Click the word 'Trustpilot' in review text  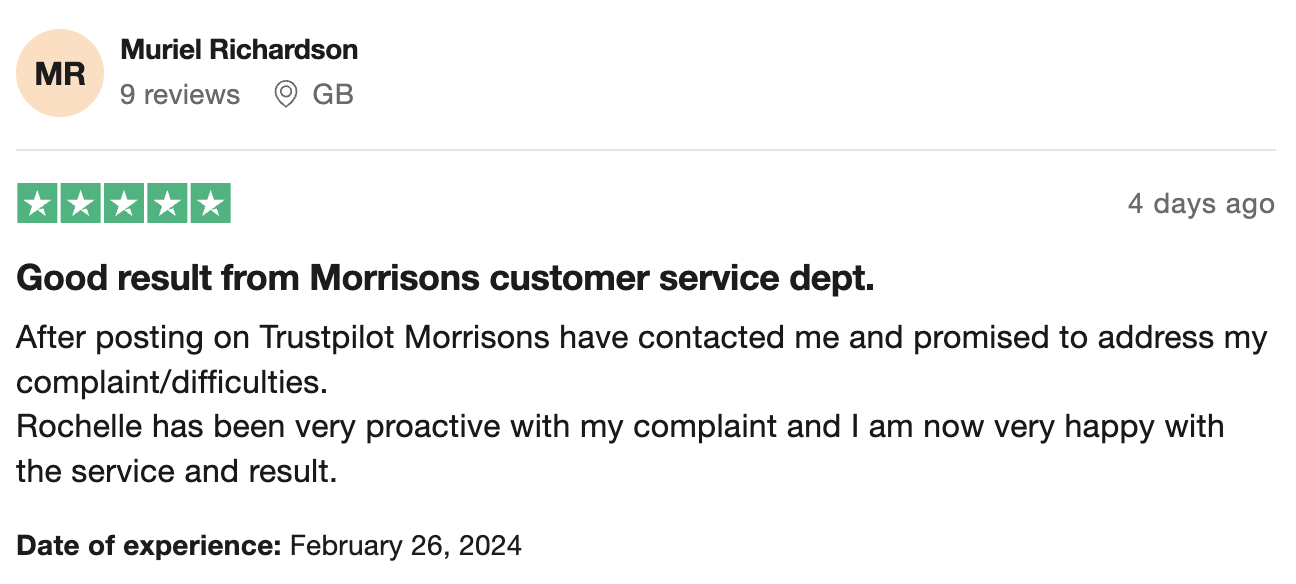(328, 338)
